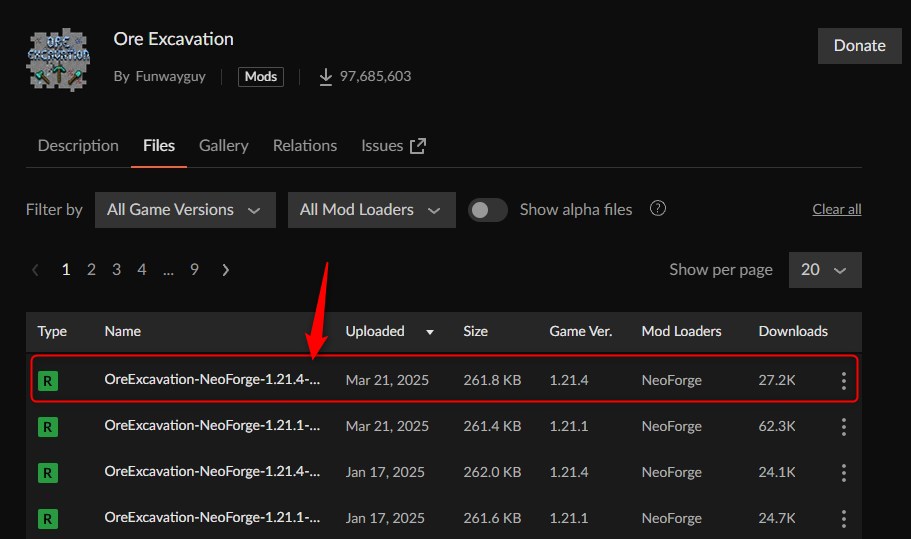This screenshot has height=539, width=911.
Task: Click the 262.0 KB size cell
Action: pos(492,472)
